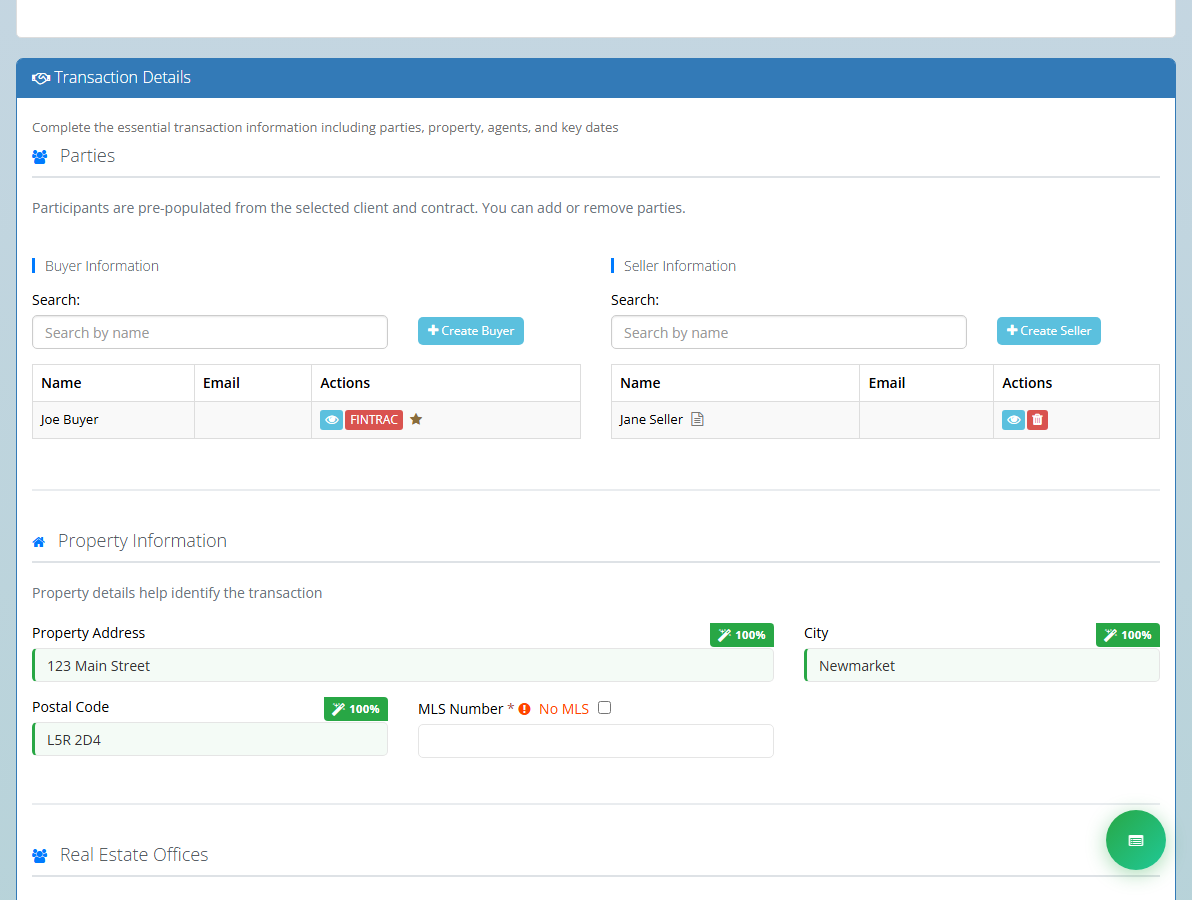Check the No MLS checkbox
The image size is (1192, 900).
tap(604, 708)
